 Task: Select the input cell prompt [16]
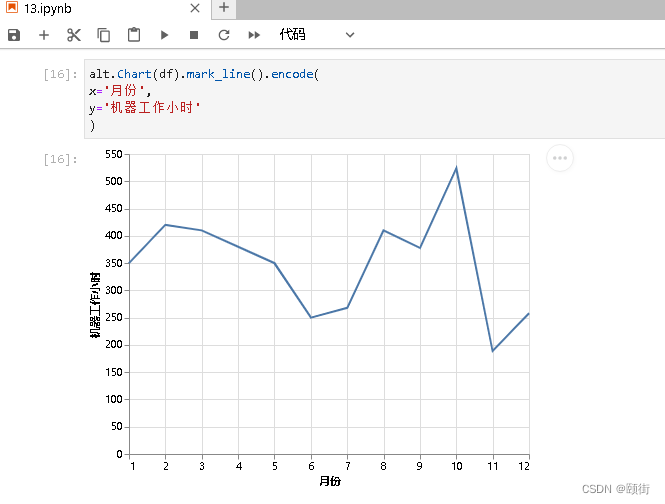(x=61, y=75)
